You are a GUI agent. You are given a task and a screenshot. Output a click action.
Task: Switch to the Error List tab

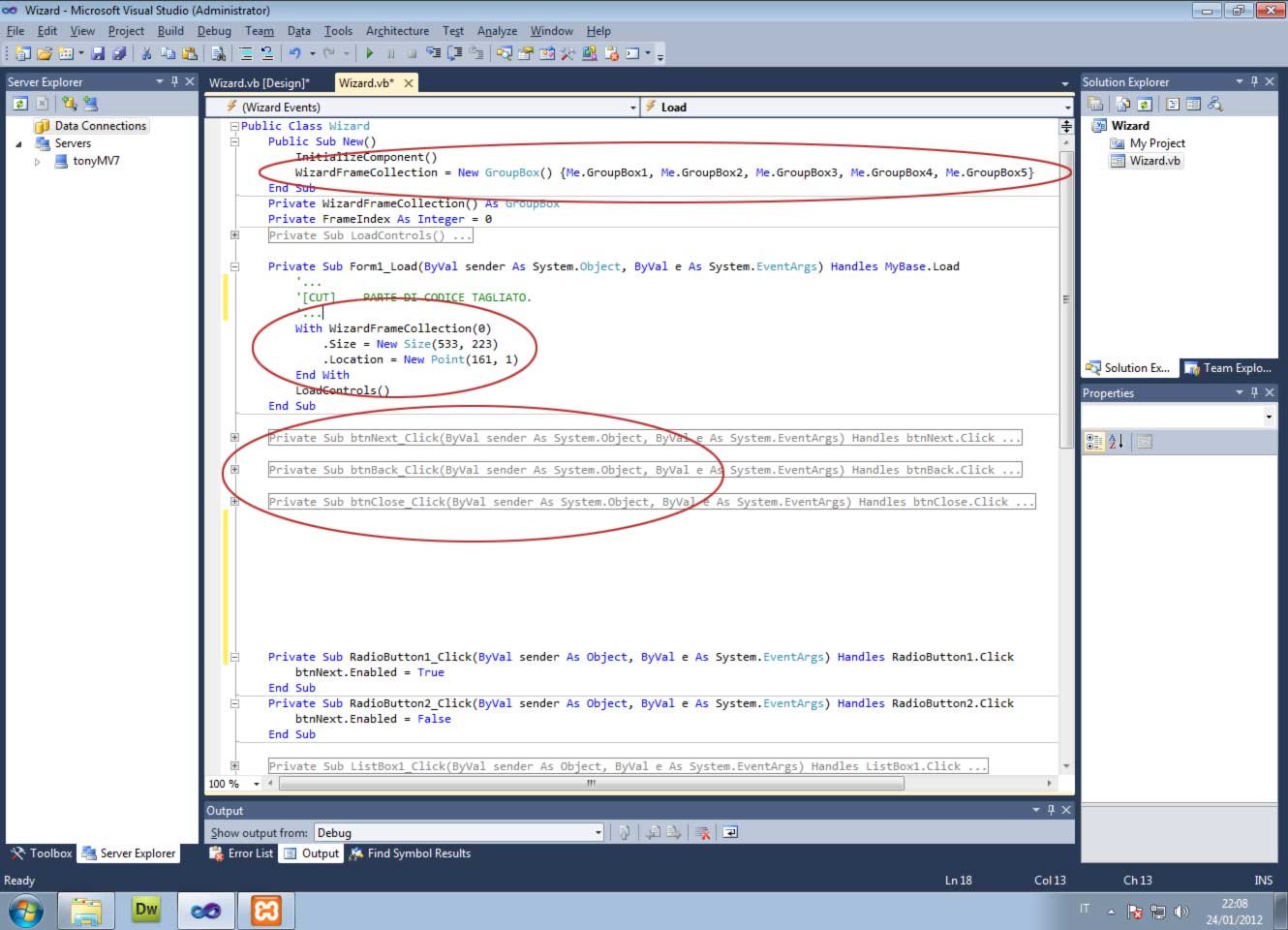click(242, 853)
